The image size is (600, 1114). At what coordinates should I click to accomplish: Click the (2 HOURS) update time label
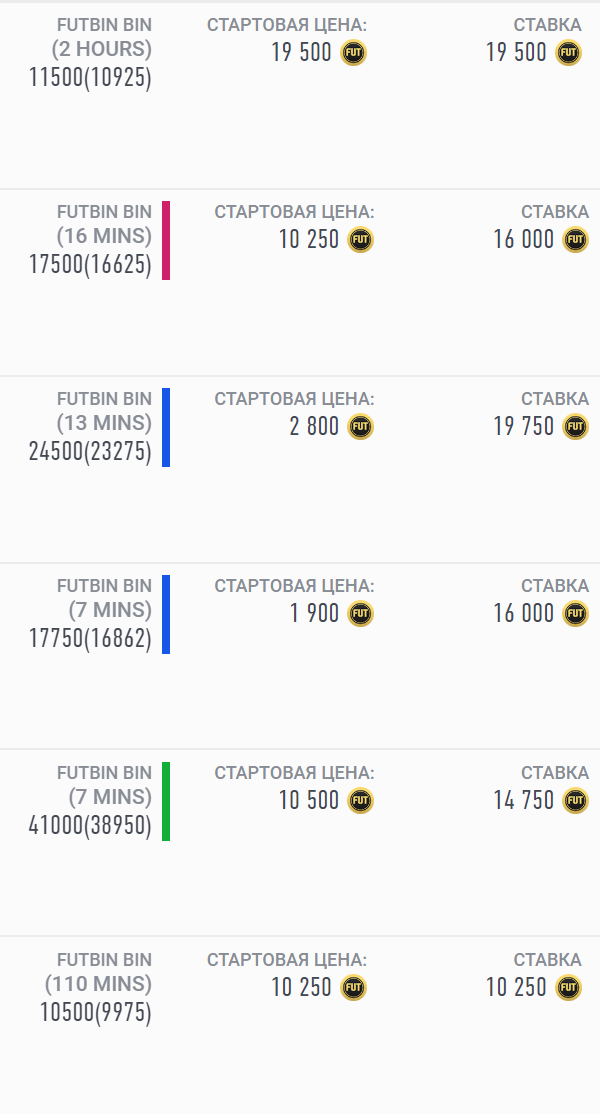(101, 49)
